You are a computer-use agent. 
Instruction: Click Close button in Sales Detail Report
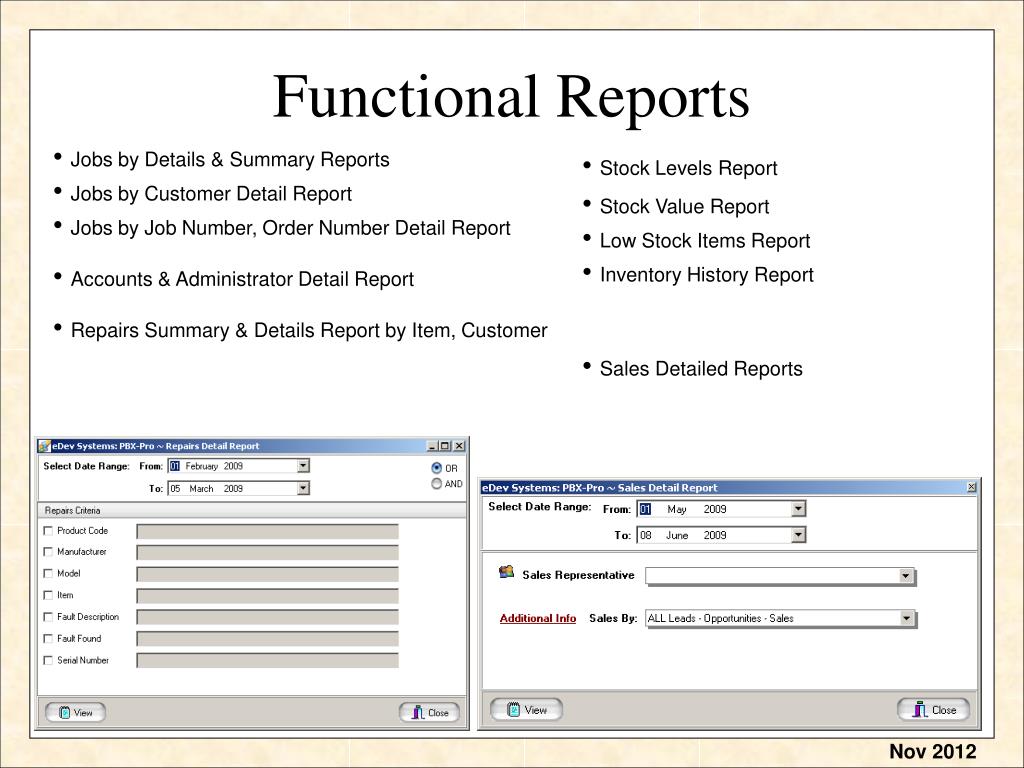tap(934, 709)
